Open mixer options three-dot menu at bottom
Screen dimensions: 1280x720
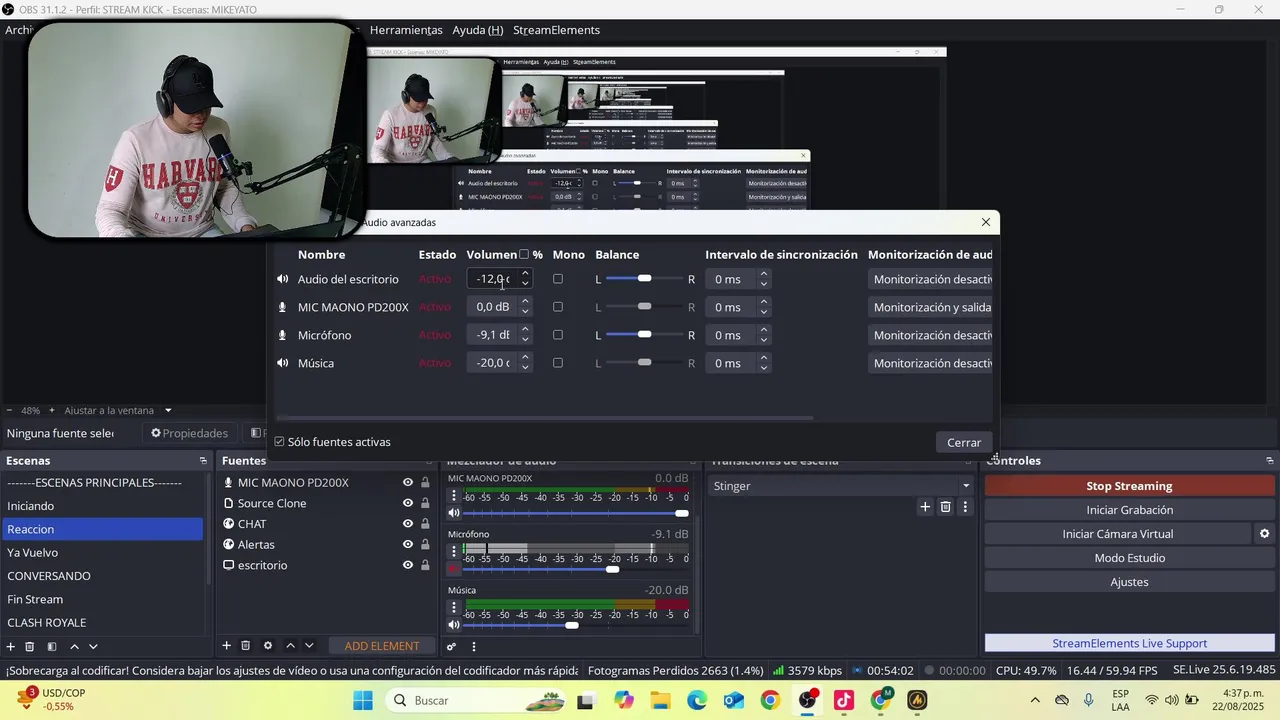tap(474, 647)
